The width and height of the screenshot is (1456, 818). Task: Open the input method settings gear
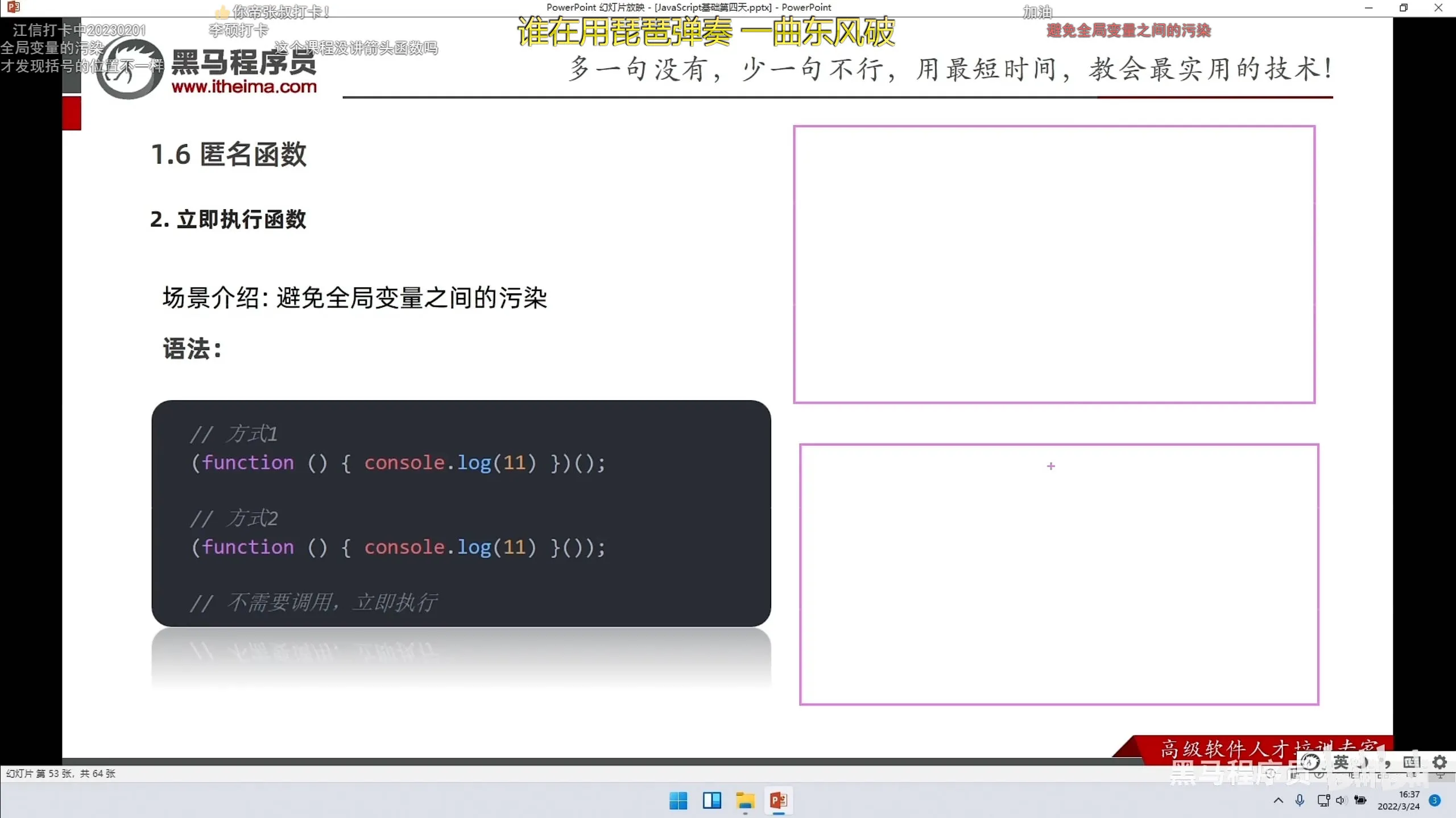[x=1440, y=762]
